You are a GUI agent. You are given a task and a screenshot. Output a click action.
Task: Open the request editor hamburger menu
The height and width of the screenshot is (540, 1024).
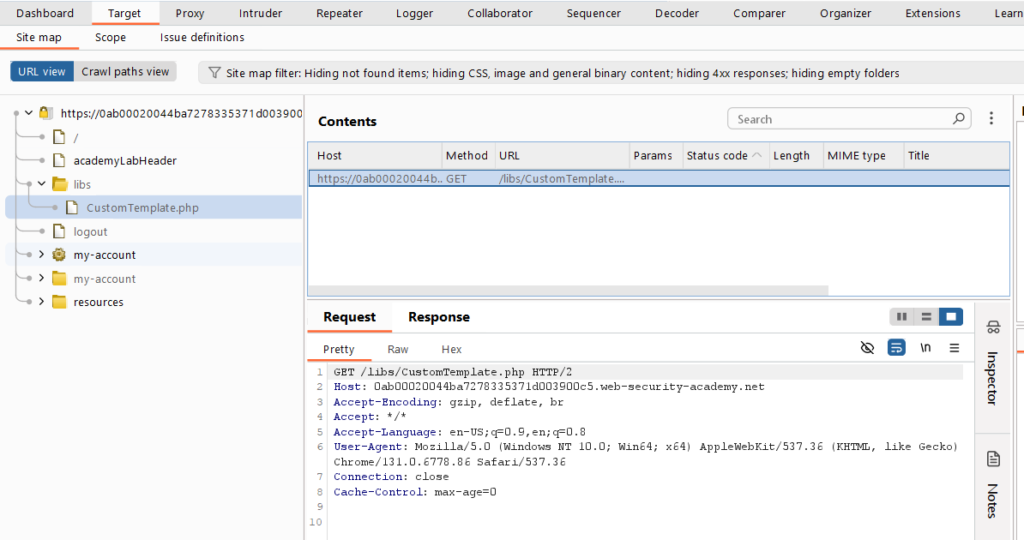pos(954,348)
